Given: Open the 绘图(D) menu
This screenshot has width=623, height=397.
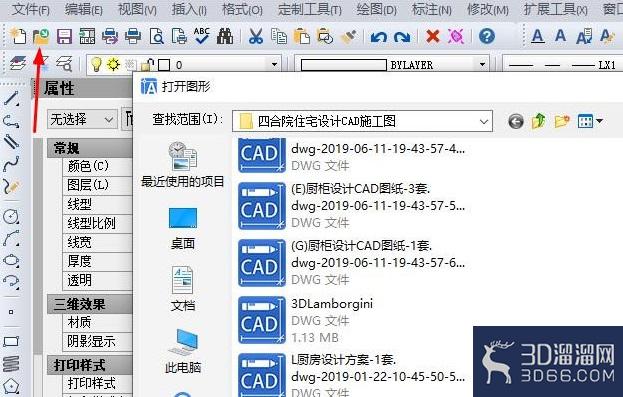Looking at the screenshot, I should (x=376, y=9).
